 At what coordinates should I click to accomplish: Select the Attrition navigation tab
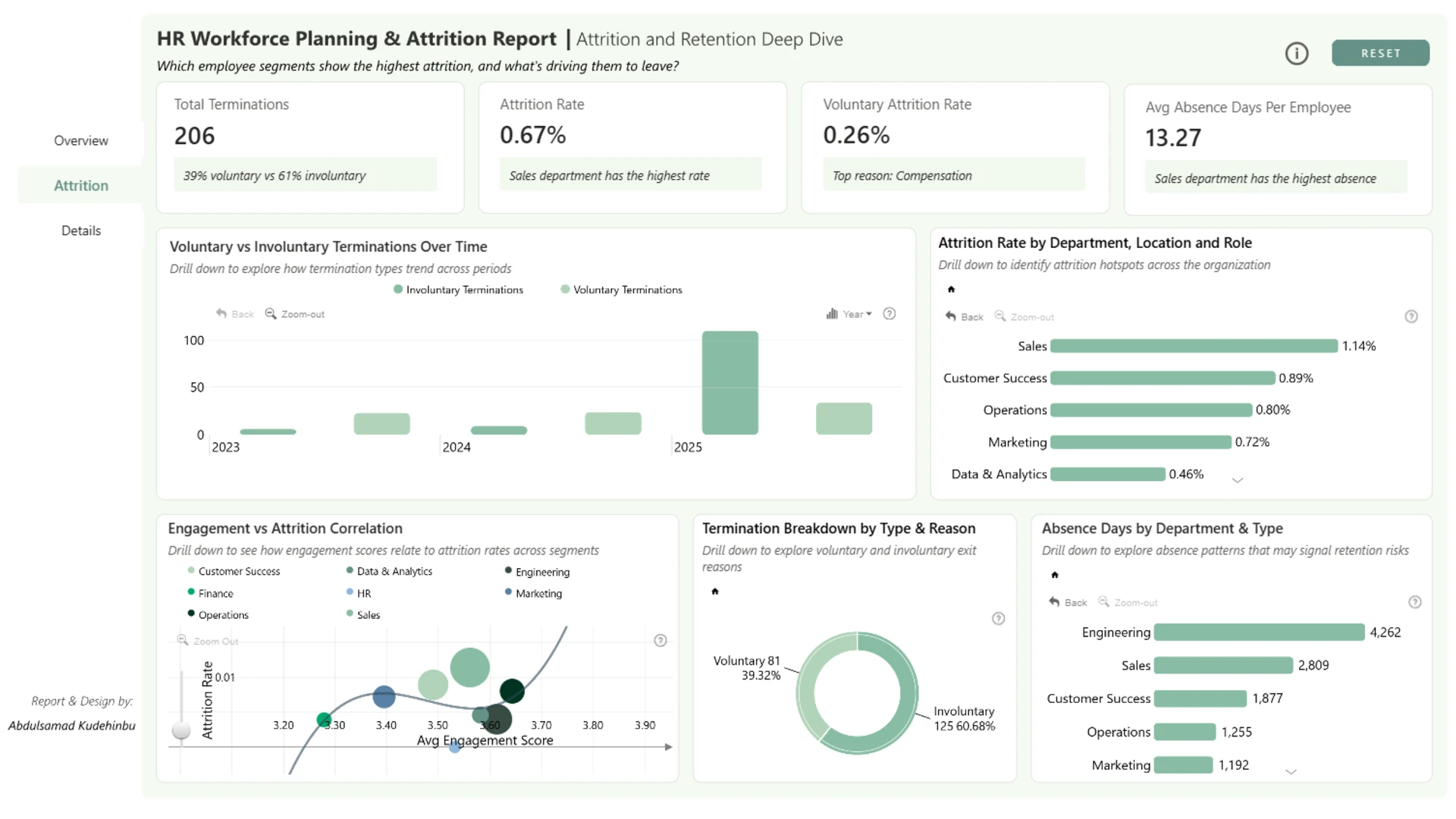pyautogui.click(x=81, y=186)
